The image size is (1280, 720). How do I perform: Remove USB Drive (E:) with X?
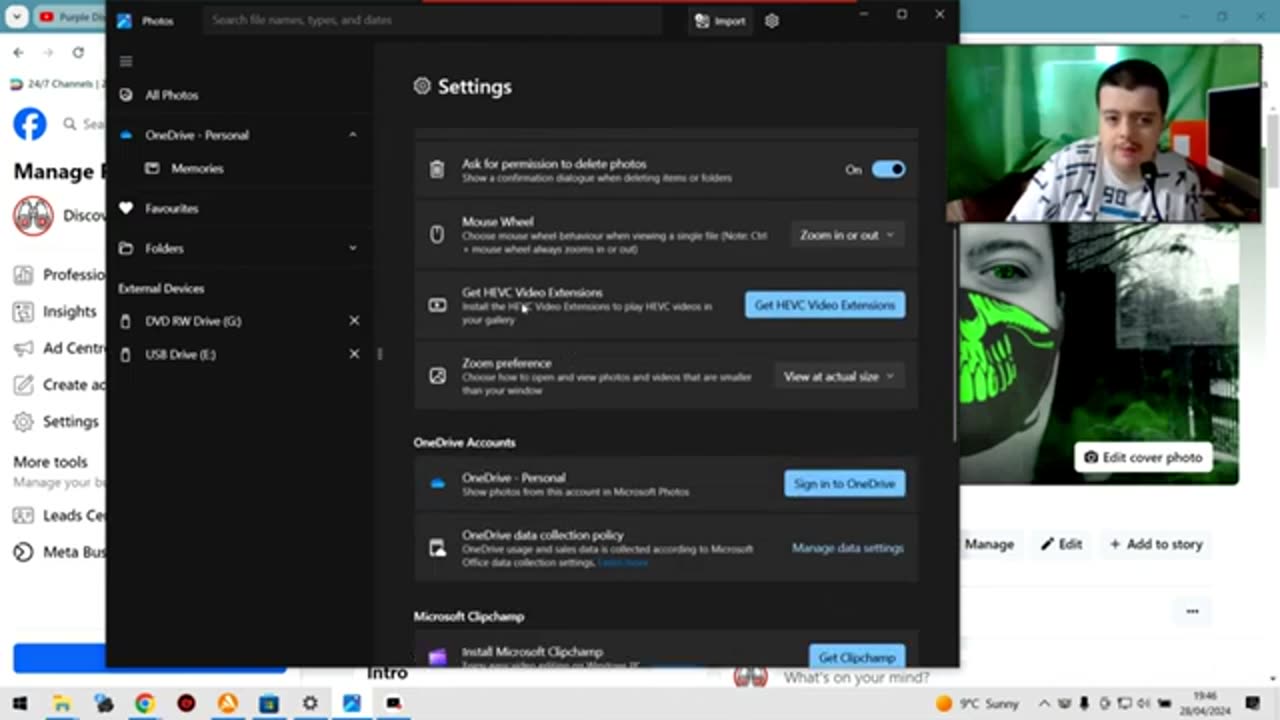(354, 354)
